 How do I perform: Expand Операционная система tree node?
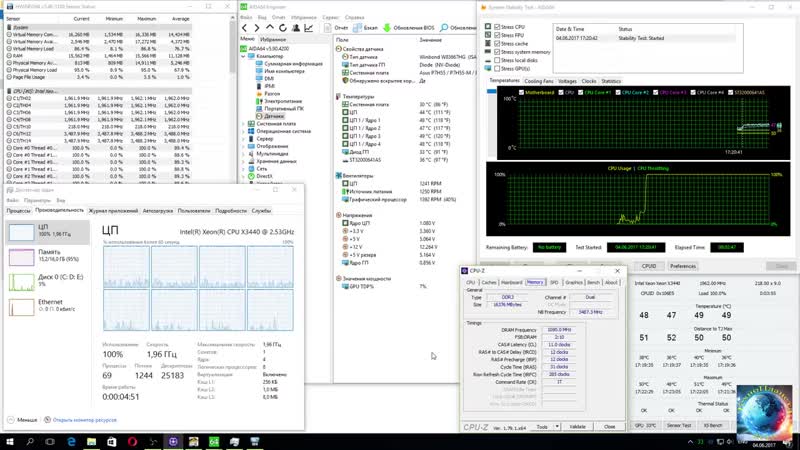[243, 131]
